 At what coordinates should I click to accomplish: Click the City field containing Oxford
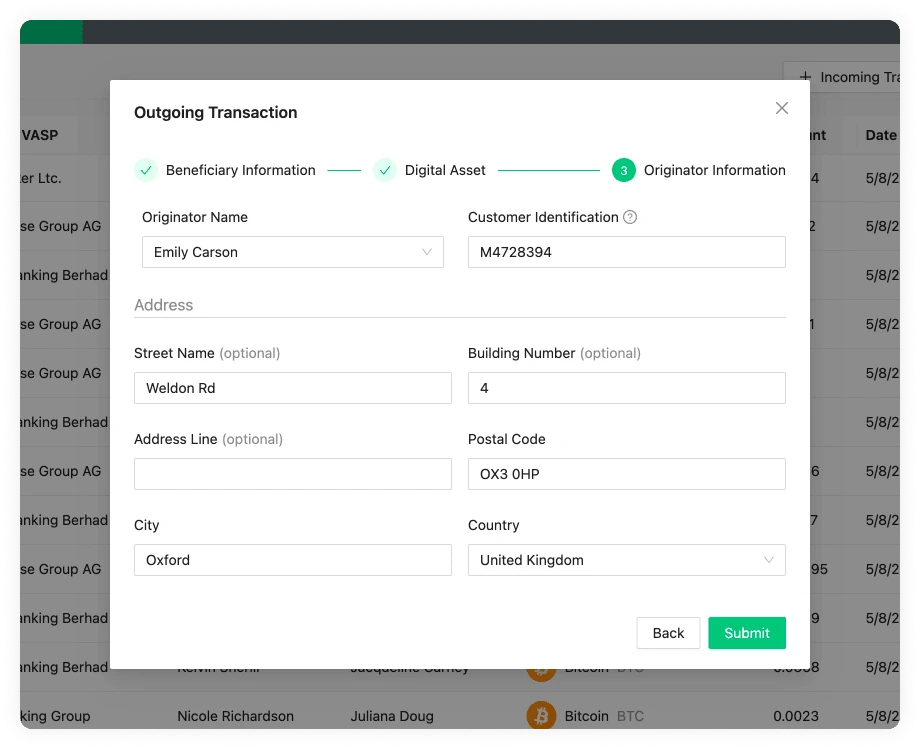point(292,560)
